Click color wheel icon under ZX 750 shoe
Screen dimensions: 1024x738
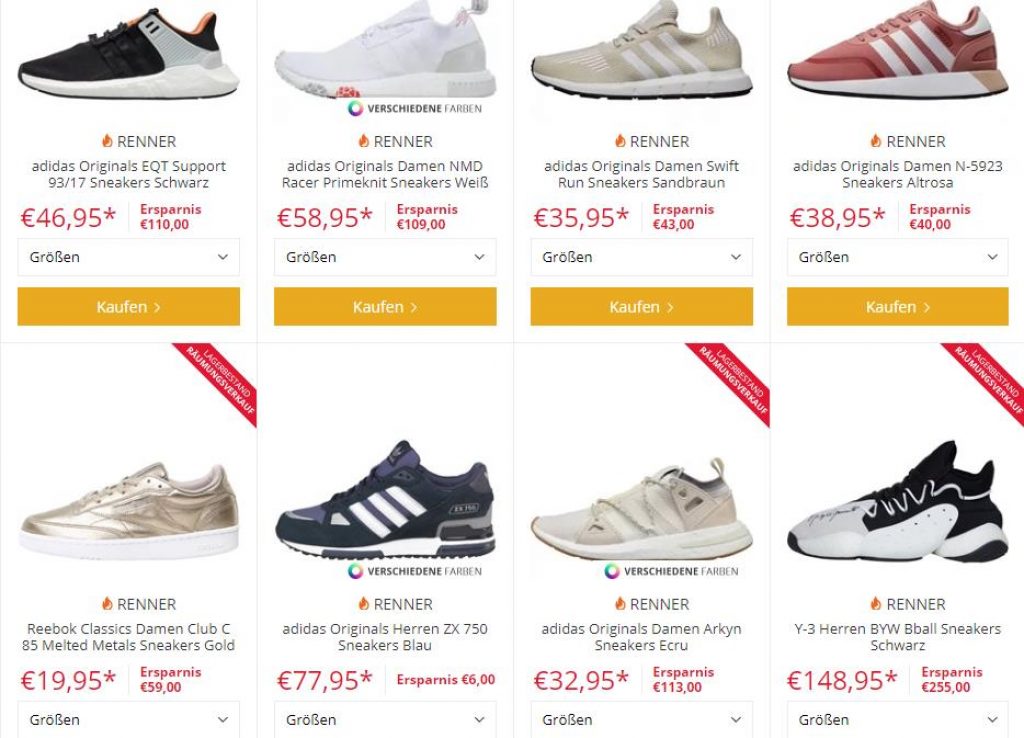click(355, 571)
